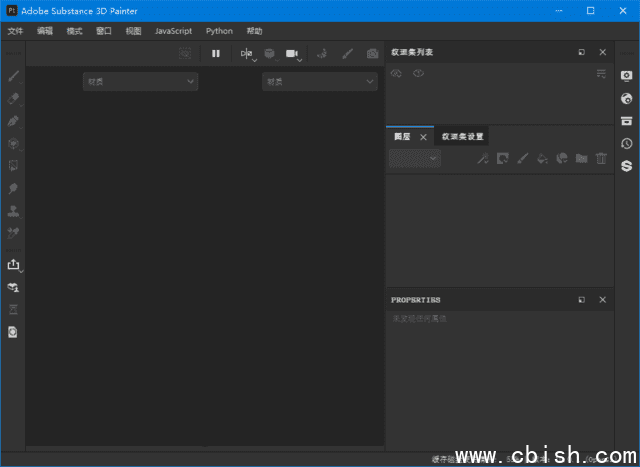Click the add fill layer bucket icon
The width and height of the screenshot is (640, 467).
point(542,158)
